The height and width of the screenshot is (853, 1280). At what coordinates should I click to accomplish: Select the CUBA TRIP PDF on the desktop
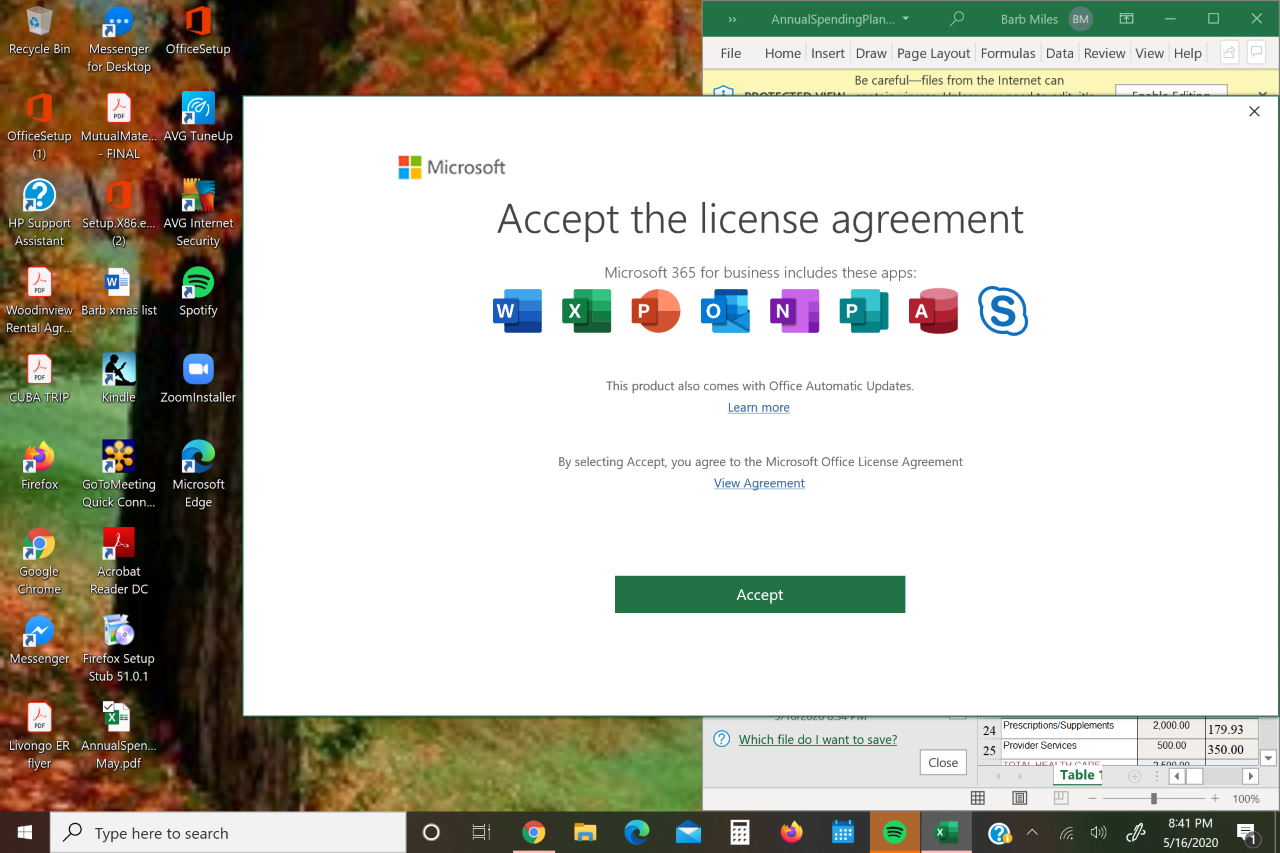coord(39,378)
